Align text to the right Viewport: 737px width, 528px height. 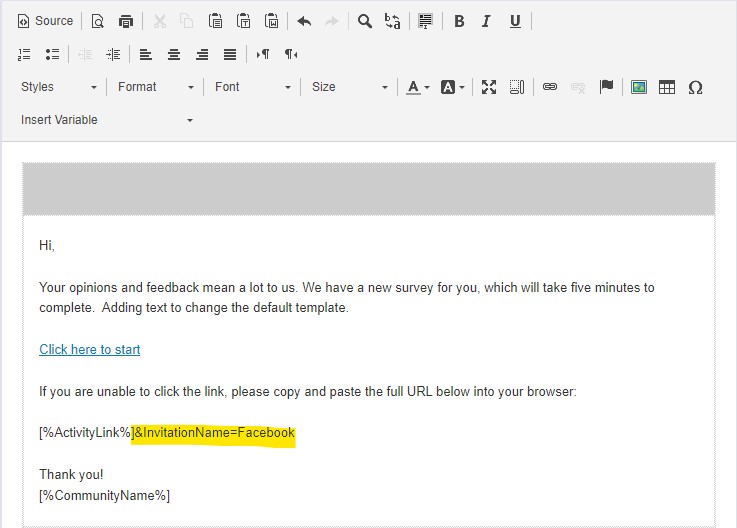[x=202, y=55]
